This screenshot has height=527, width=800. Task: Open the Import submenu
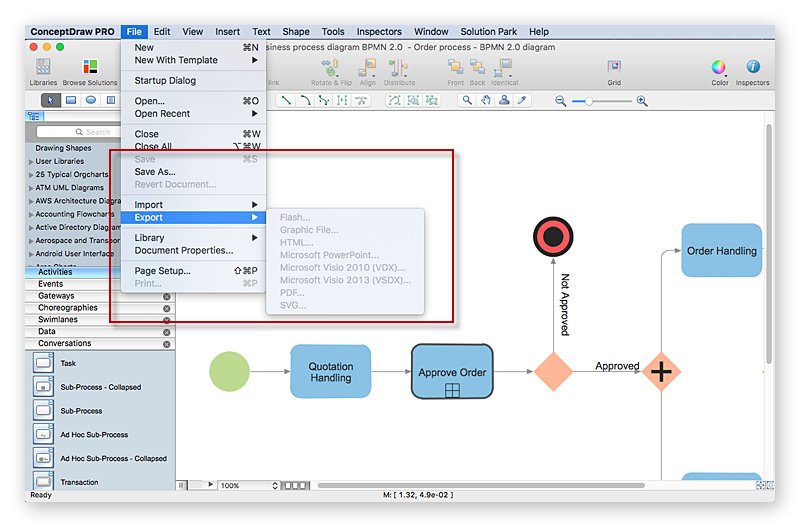coord(193,205)
